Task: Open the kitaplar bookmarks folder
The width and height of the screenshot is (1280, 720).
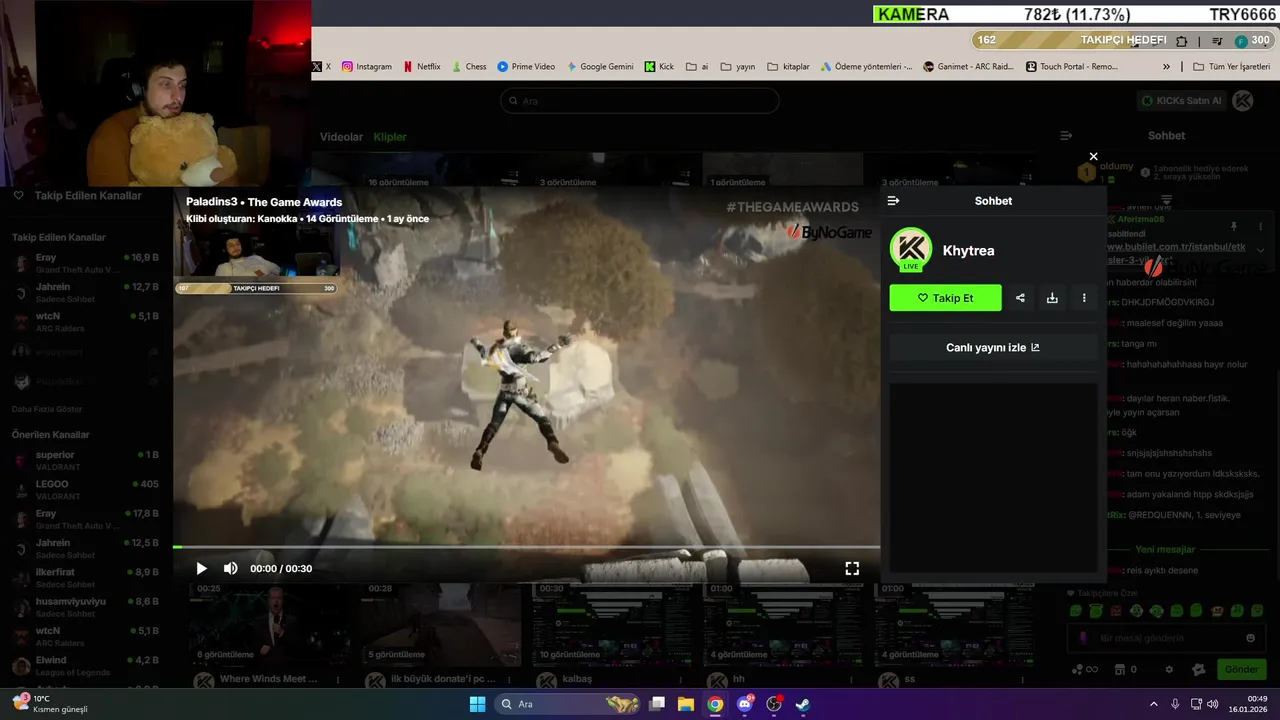Action: pos(788,67)
